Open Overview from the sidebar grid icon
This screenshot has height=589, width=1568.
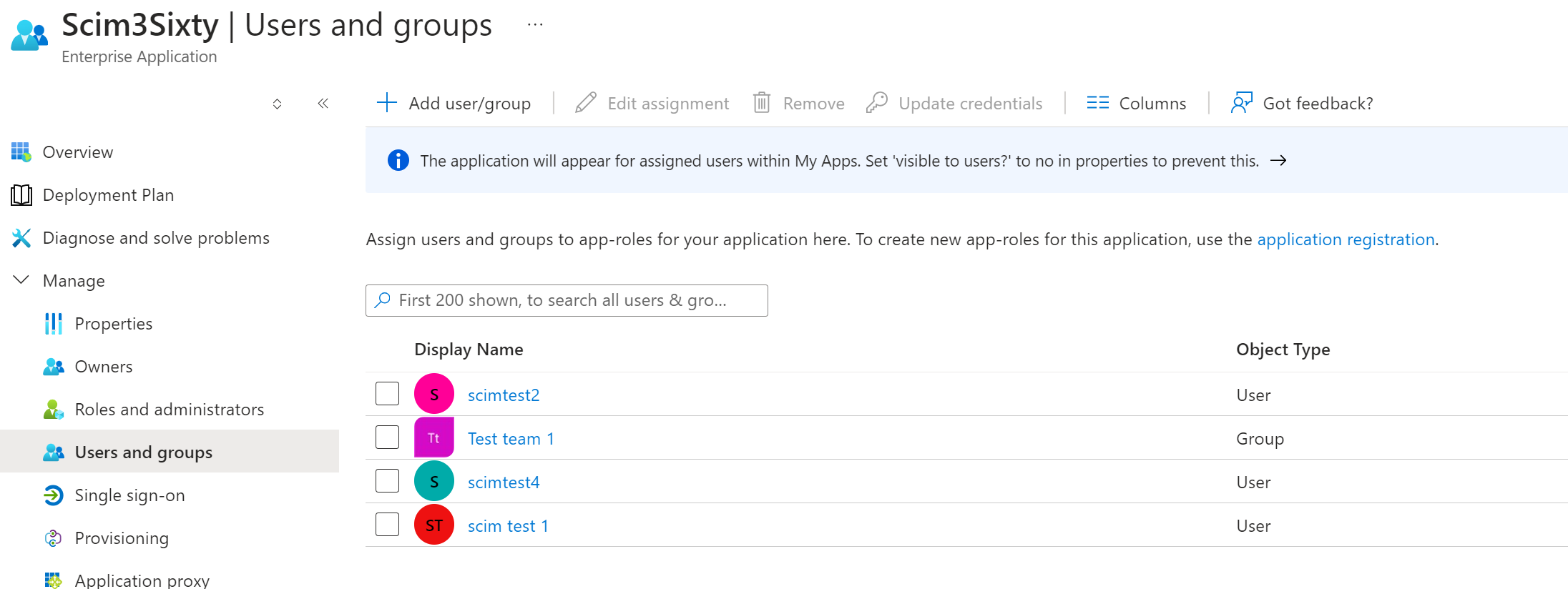21,152
